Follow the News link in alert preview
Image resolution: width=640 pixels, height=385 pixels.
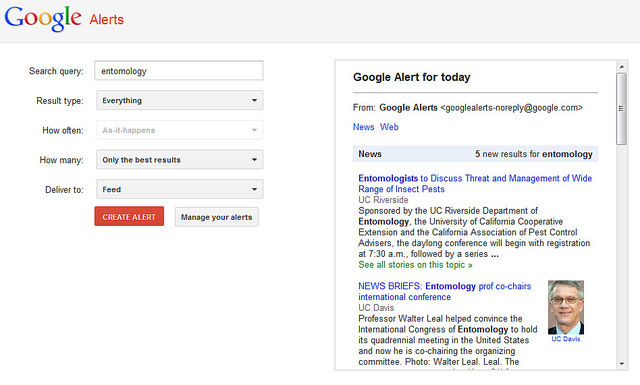(363, 127)
